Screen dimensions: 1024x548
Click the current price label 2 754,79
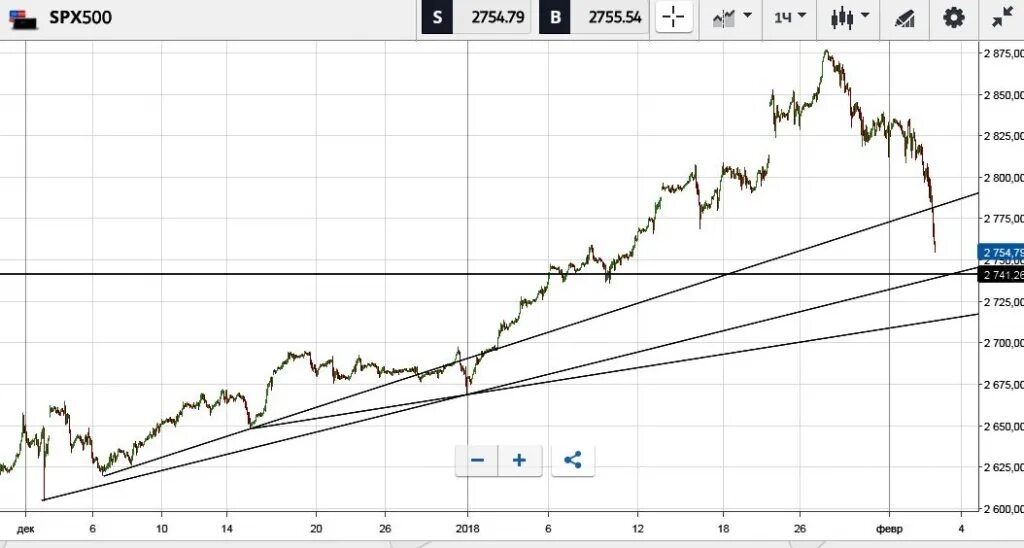pyautogui.click(x=1001, y=252)
